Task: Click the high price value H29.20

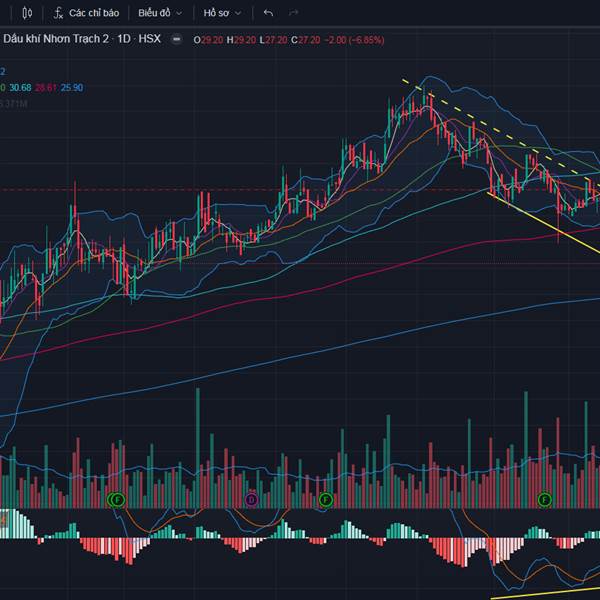Action: [241, 40]
